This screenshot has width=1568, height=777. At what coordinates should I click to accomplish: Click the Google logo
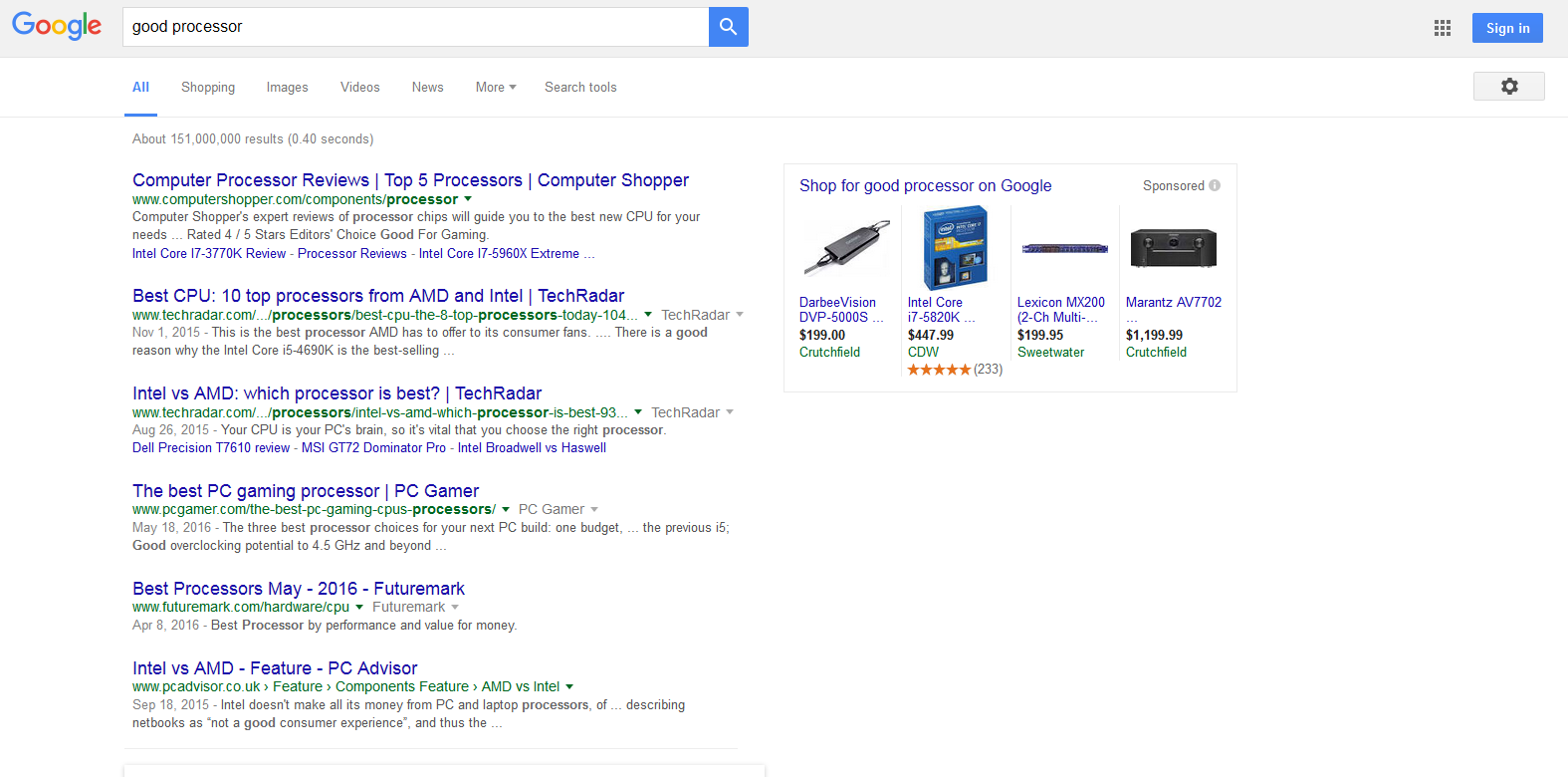(57, 26)
